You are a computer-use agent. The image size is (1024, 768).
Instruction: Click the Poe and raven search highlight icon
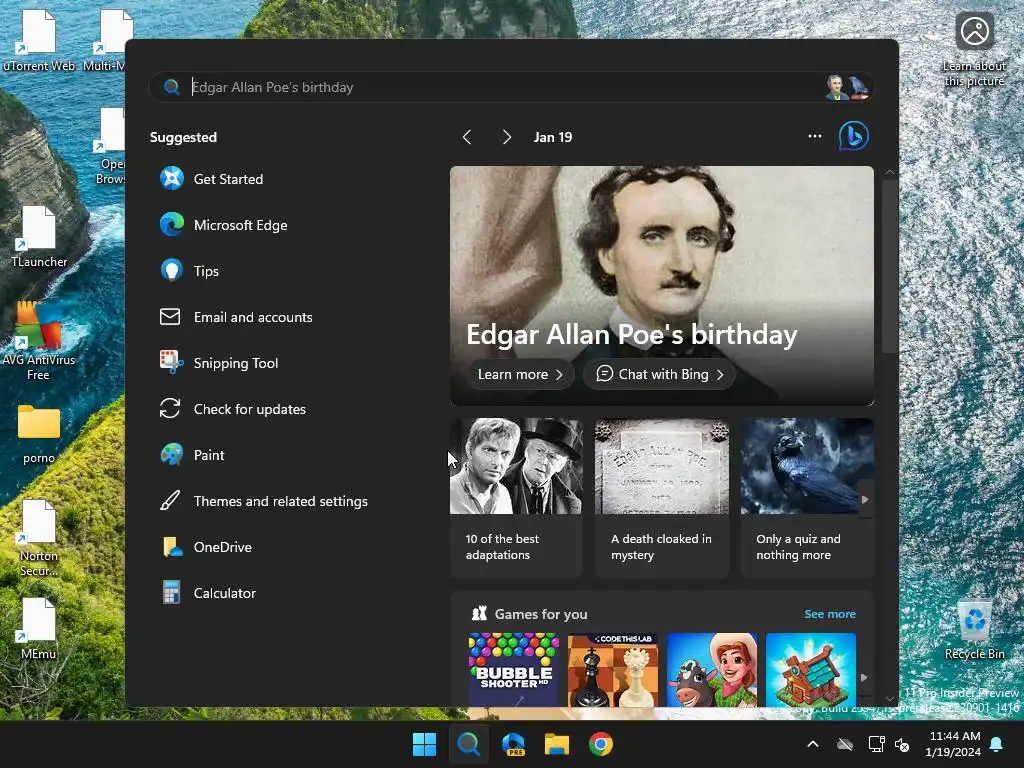pyautogui.click(x=847, y=87)
